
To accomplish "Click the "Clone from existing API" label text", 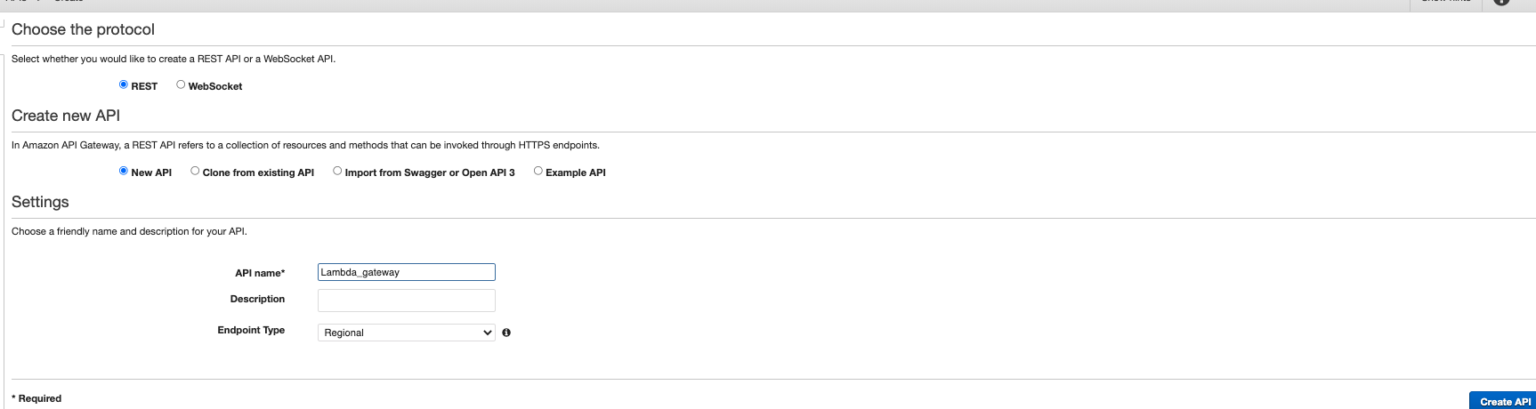I will [258, 172].
